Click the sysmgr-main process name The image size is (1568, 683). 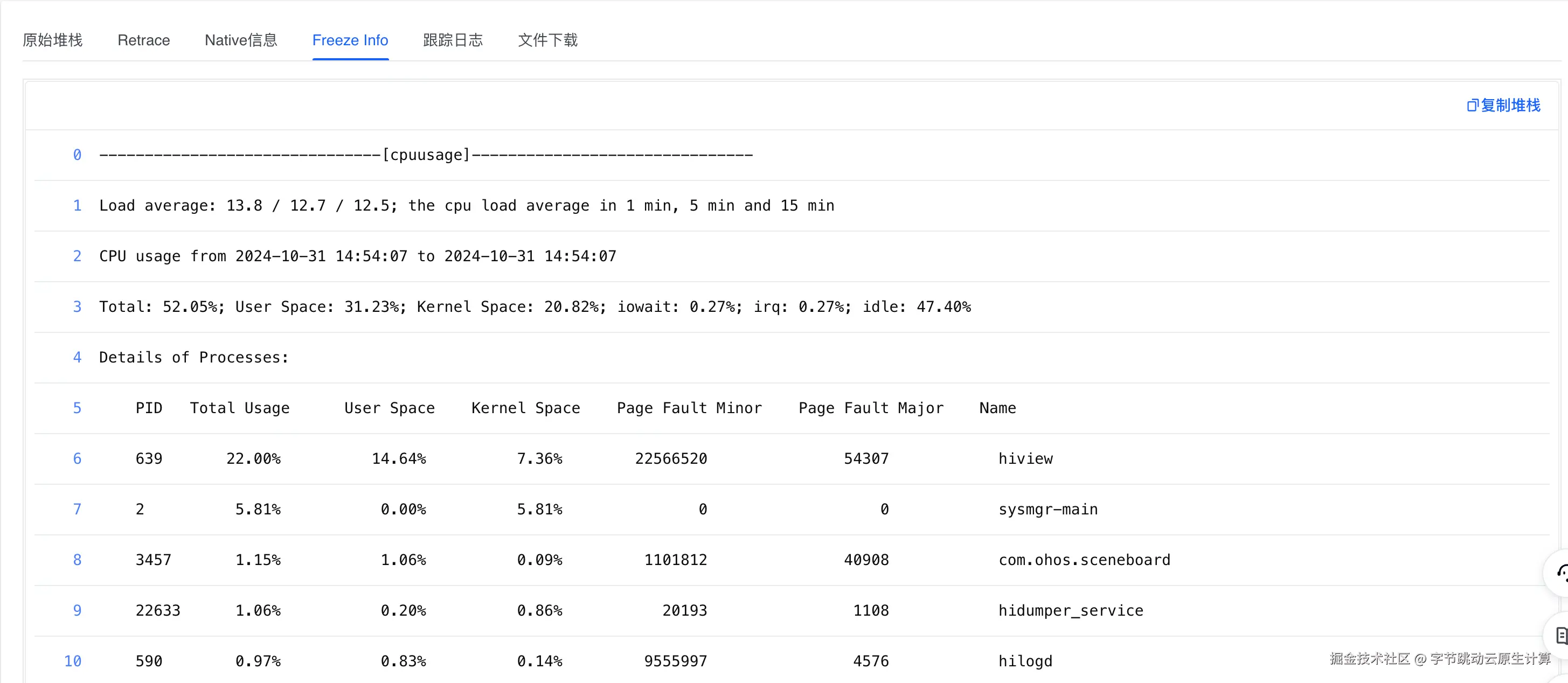click(x=1047, y=509)
